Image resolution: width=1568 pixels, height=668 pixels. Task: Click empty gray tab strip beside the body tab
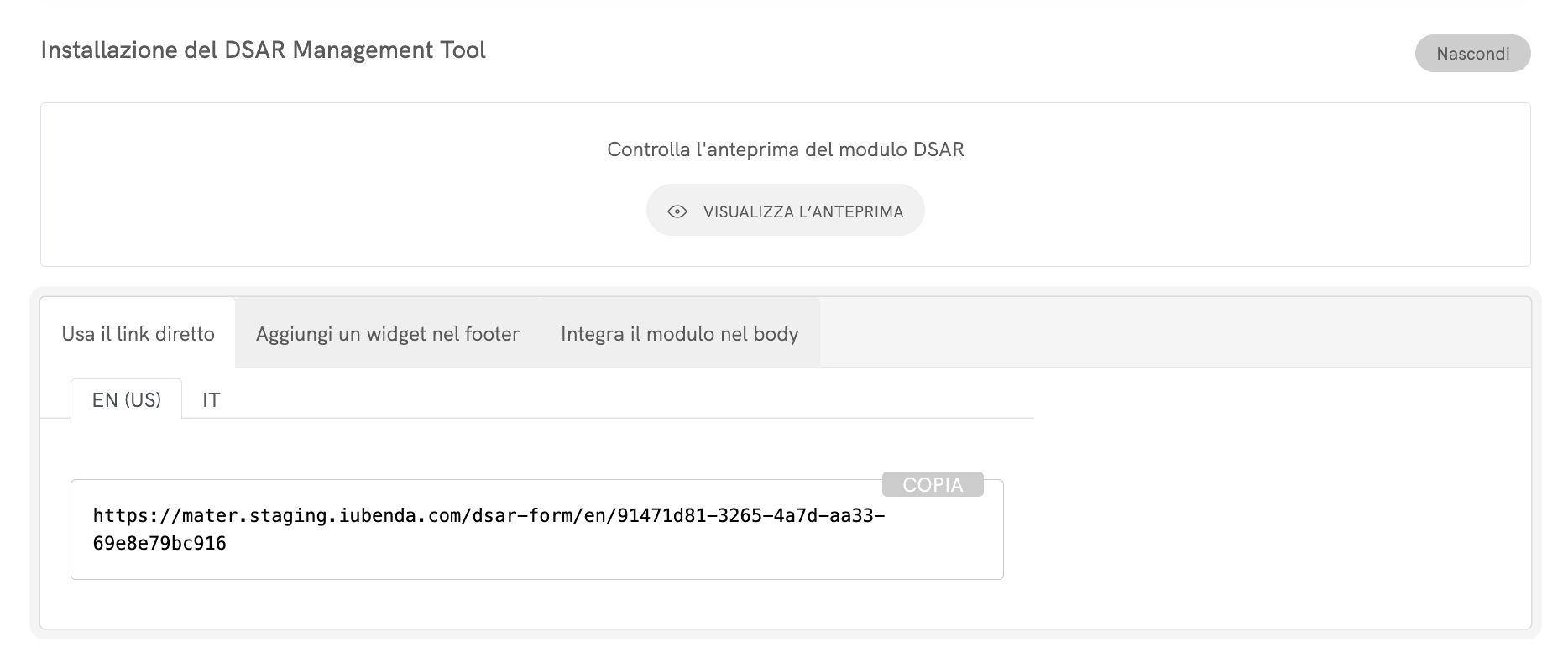[1175, 333]
